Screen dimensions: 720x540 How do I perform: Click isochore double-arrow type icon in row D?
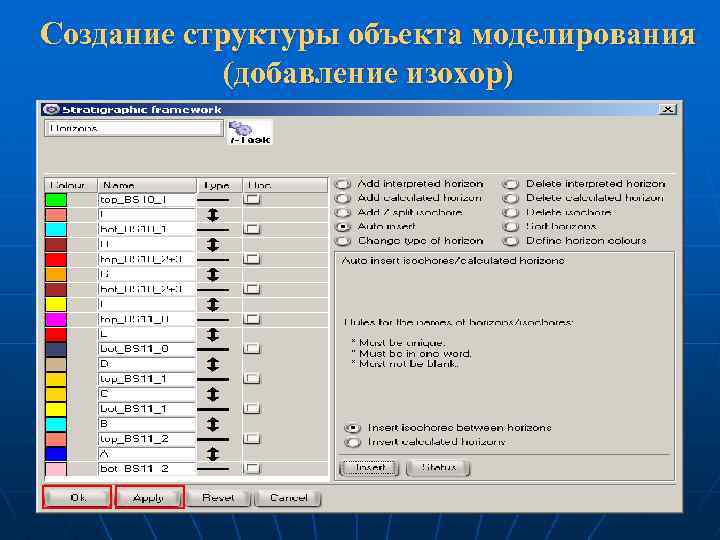pyautogui.click(x=212, y=364)
